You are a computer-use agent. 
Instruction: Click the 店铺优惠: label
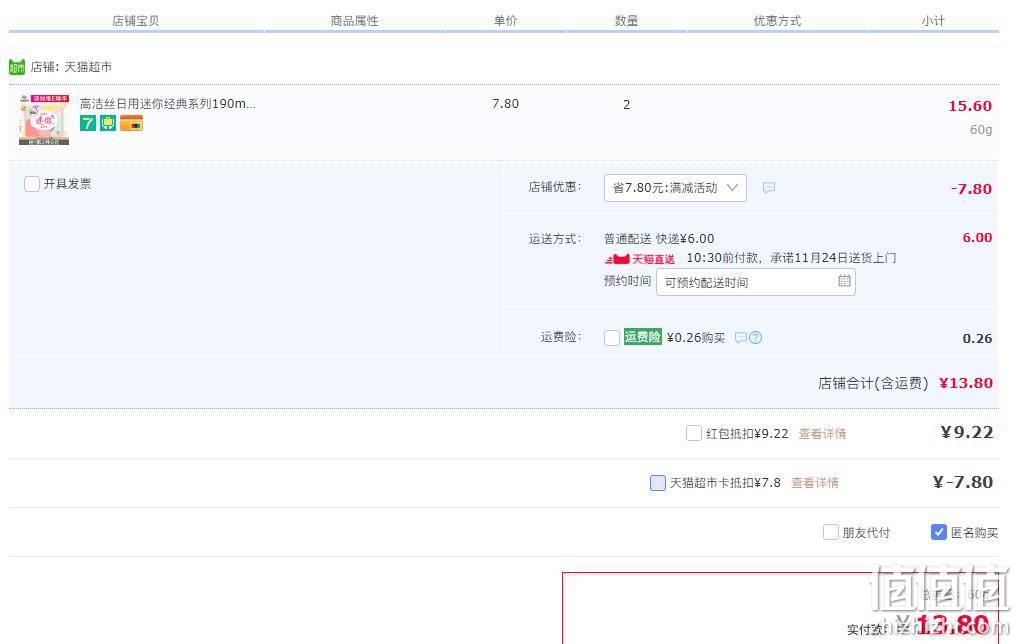click(x=554, y=187)
